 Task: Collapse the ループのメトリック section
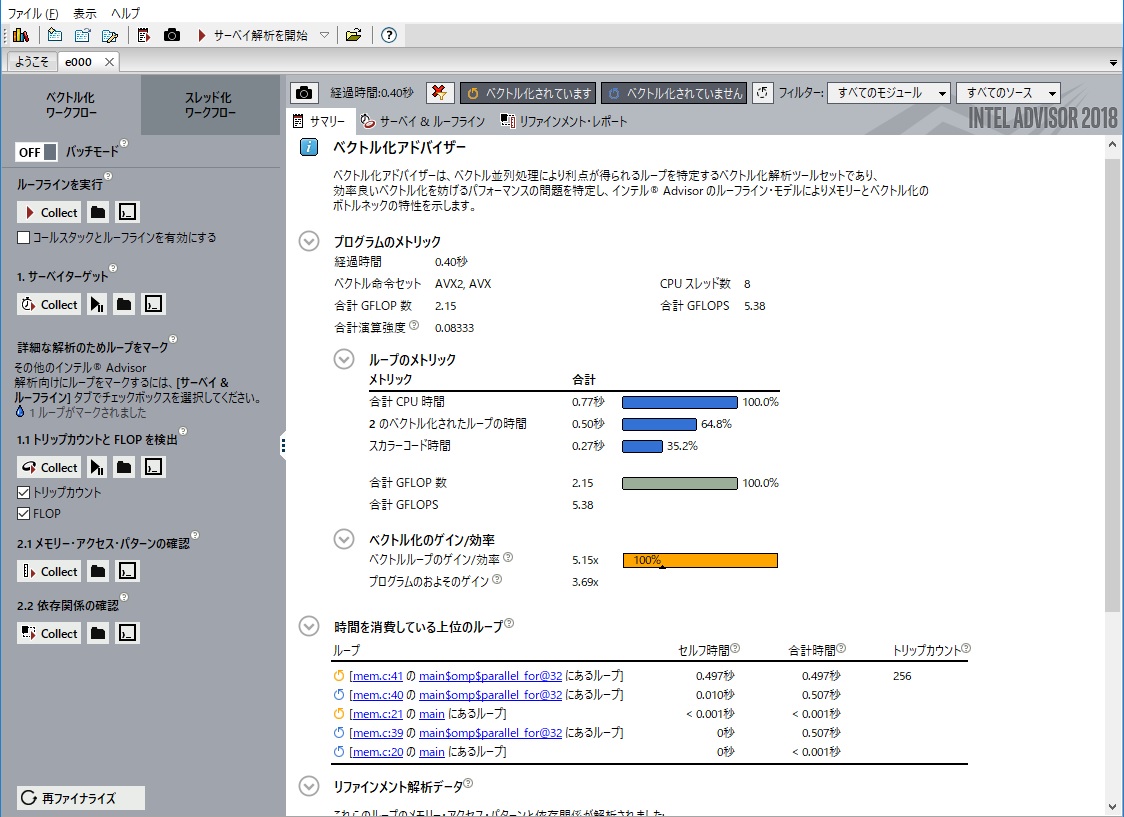click(x=343, y=359)
